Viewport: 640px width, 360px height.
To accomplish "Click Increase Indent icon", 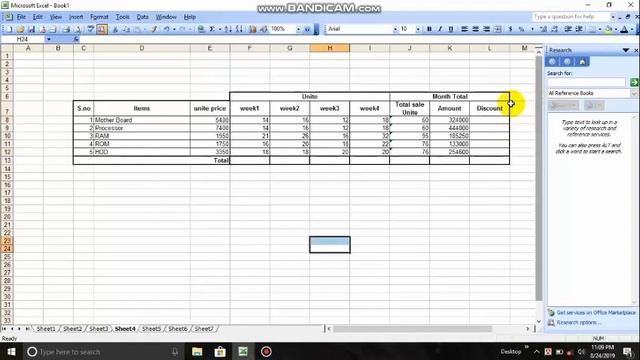I will pyautogui.click(x=579, y=29).
